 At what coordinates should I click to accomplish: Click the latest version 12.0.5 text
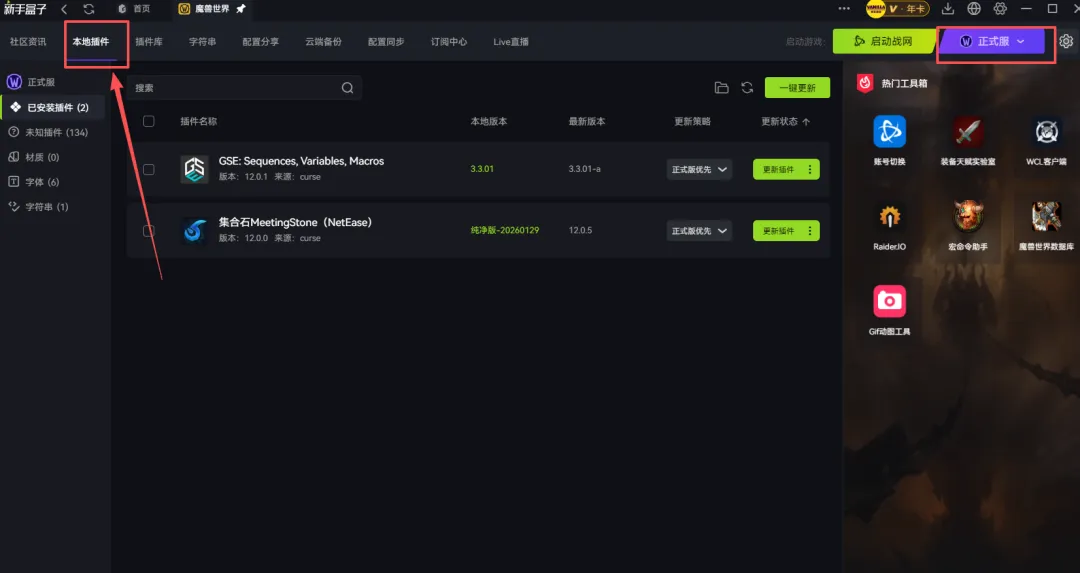580,230
